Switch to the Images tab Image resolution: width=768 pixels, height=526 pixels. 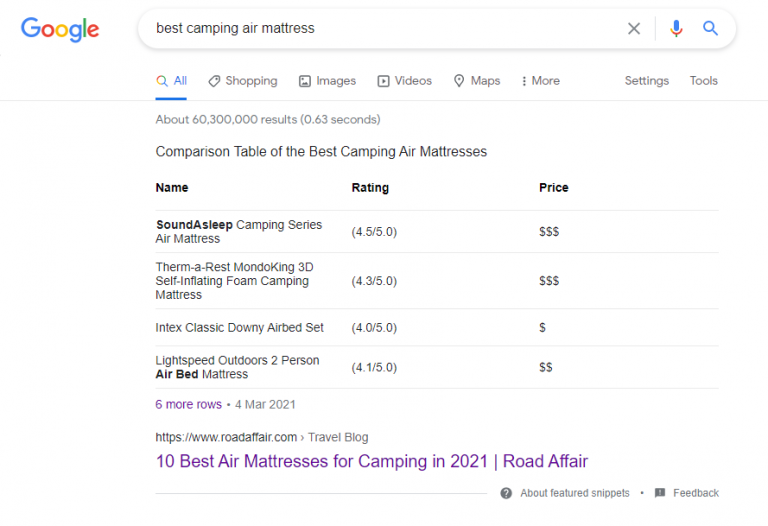(x=327, y=81)
